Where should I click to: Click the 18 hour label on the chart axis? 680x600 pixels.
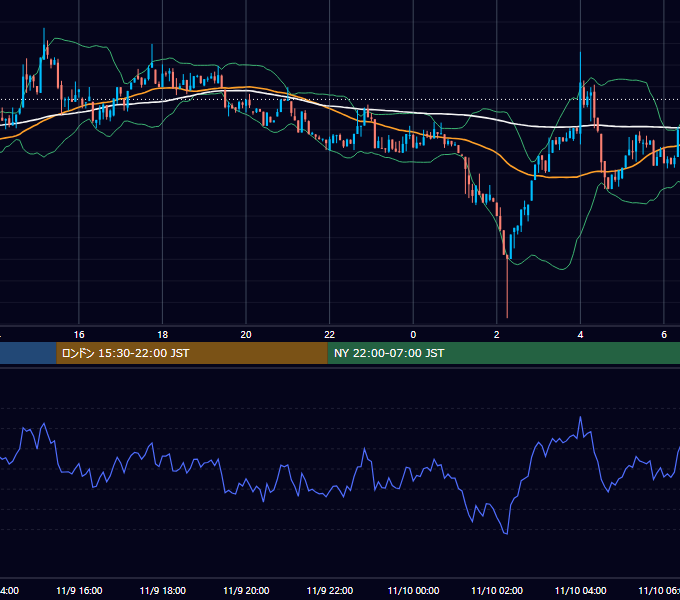point(163,335)
